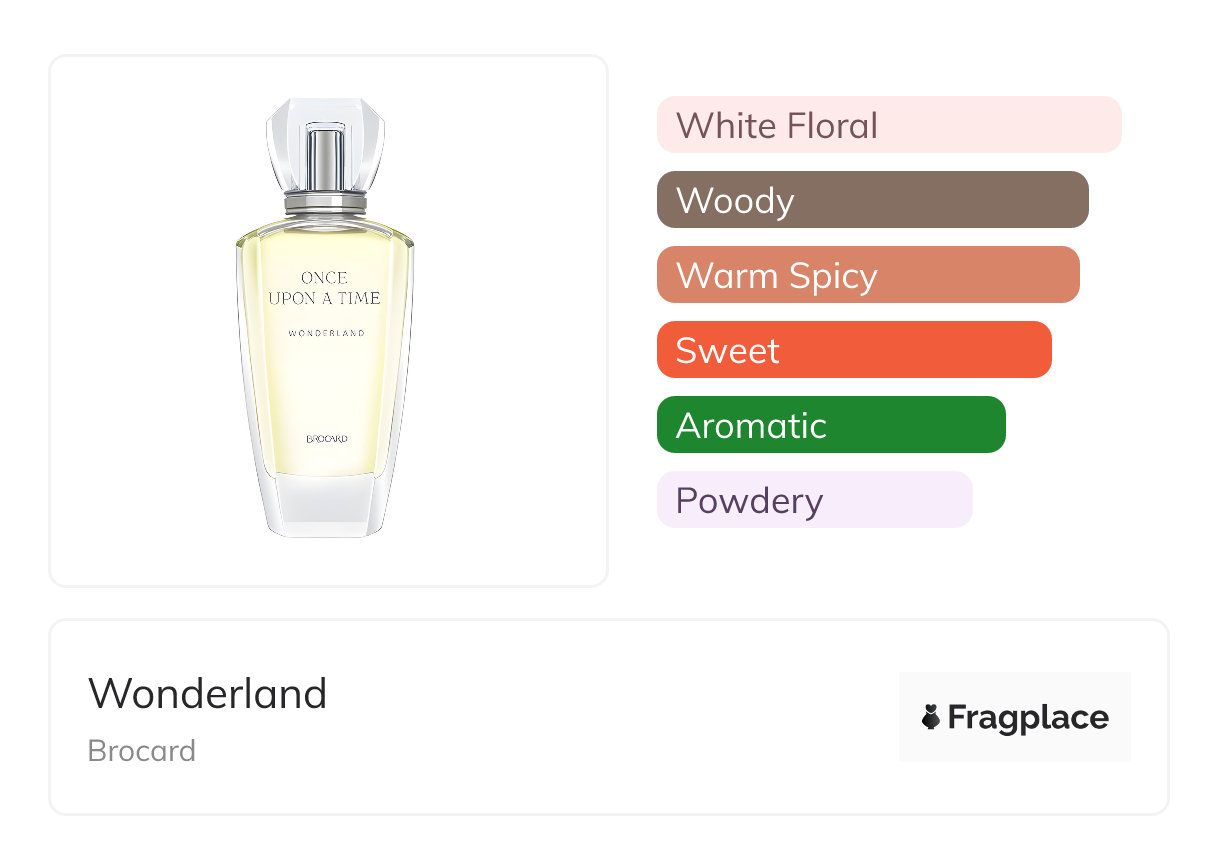Click 'ONCE UPON A TIME' bottle label
The image size is (1218, 864).
(325, 288)
